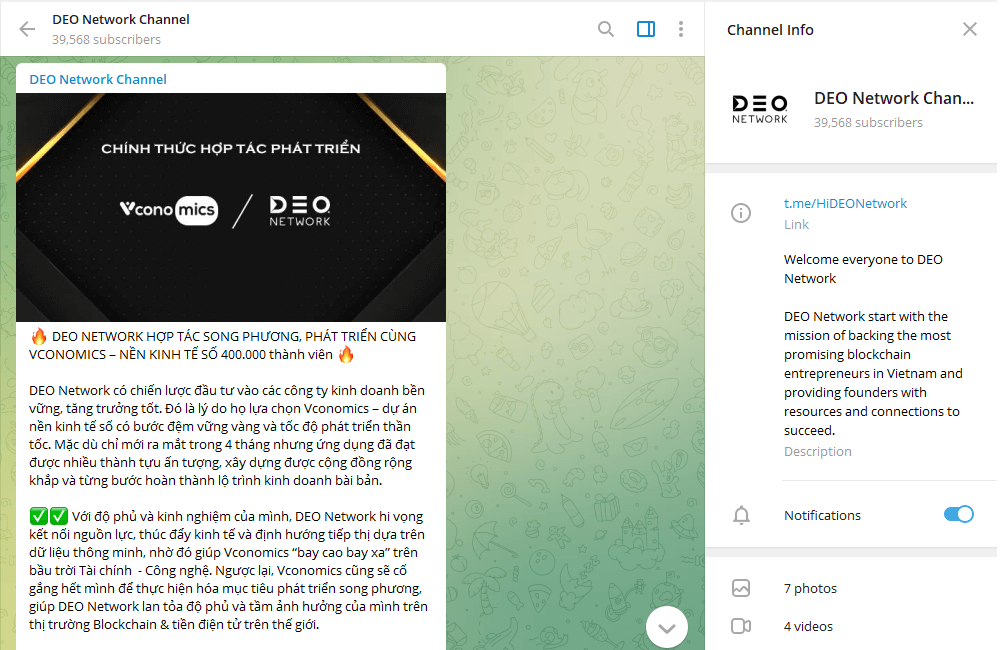1001x650 pixels.
Task: Click the Welcome everyone to DEO Network text
Action: 863,269
